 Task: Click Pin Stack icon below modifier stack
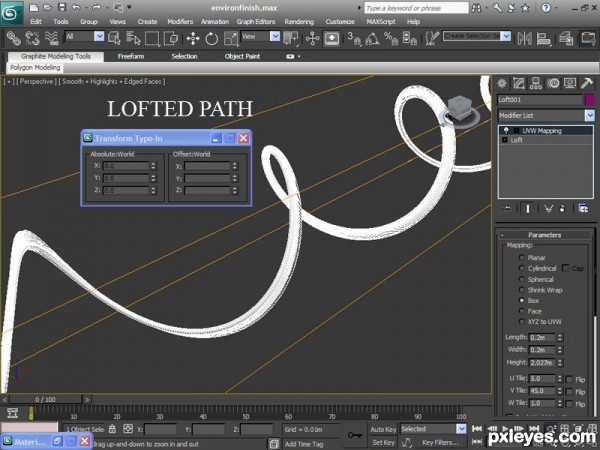coord(508,209)
